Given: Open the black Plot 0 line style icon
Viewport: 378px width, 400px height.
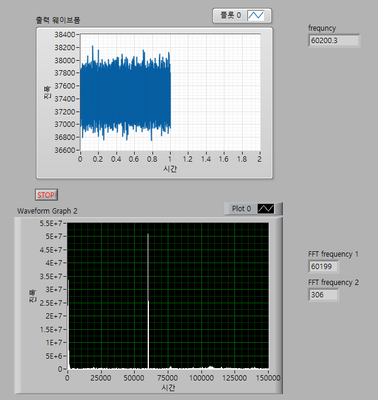Looking at the screenshot, I should click(266, 209).
